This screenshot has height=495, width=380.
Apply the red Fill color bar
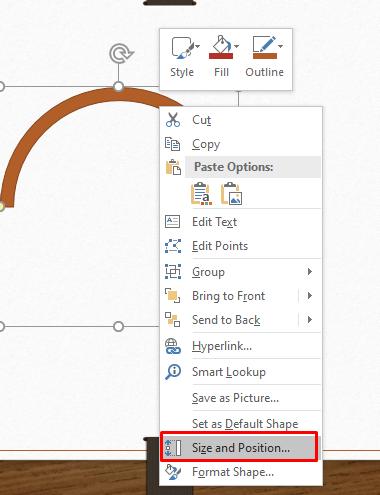point(221,56)
